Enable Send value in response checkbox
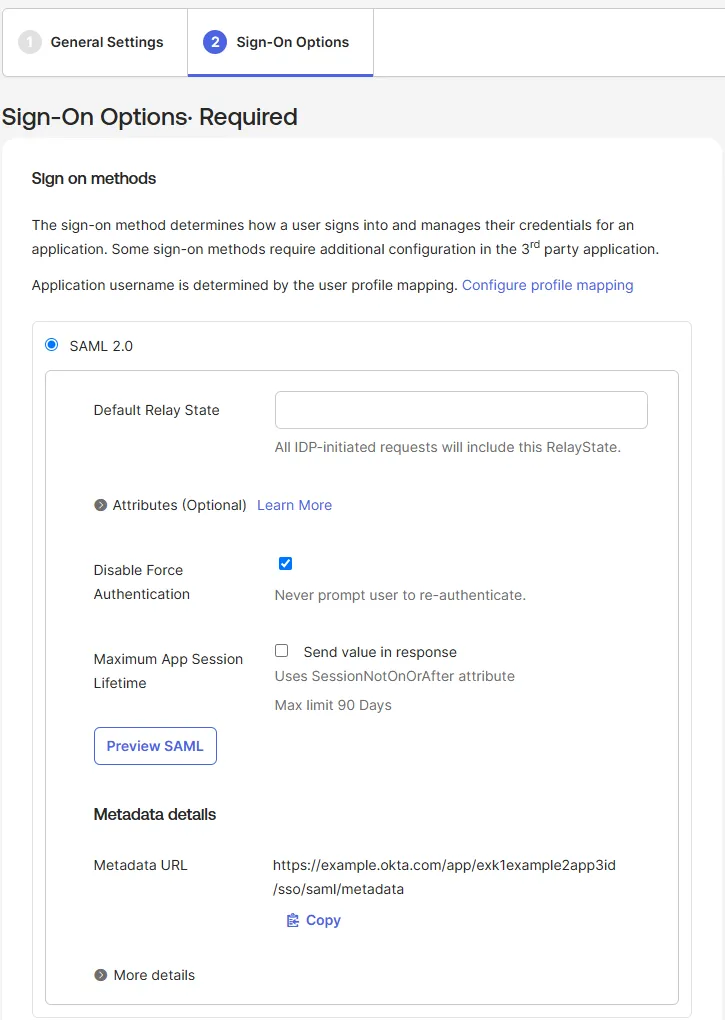Screen dimensions: 725x1020 click(x=282, y=651)
